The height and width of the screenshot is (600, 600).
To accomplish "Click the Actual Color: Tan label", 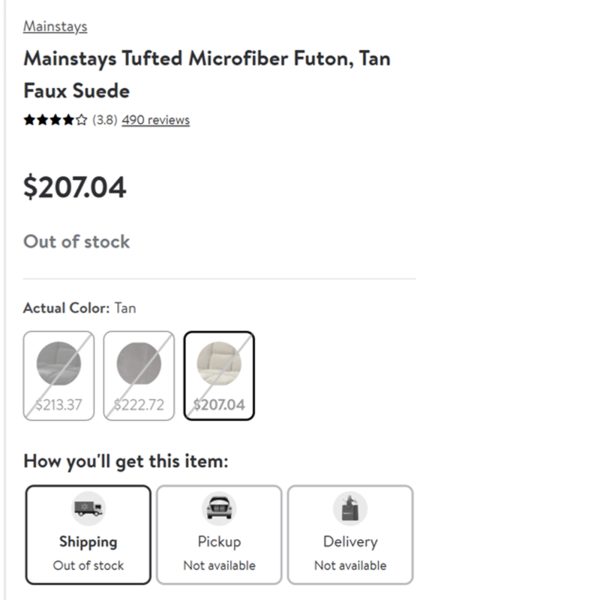I will point(80,308).
